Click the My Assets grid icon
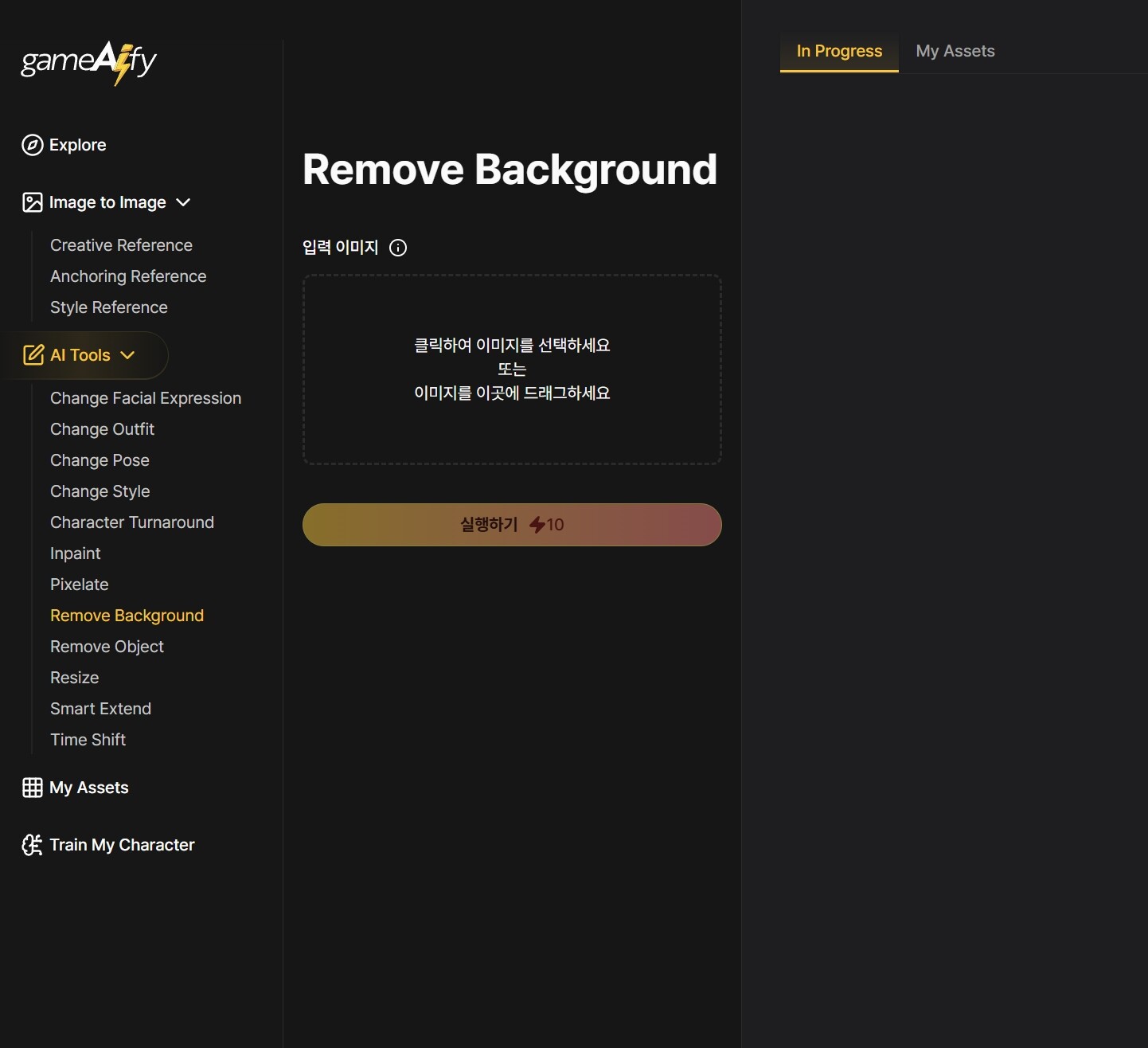1148x1048 pixels. 33,788
